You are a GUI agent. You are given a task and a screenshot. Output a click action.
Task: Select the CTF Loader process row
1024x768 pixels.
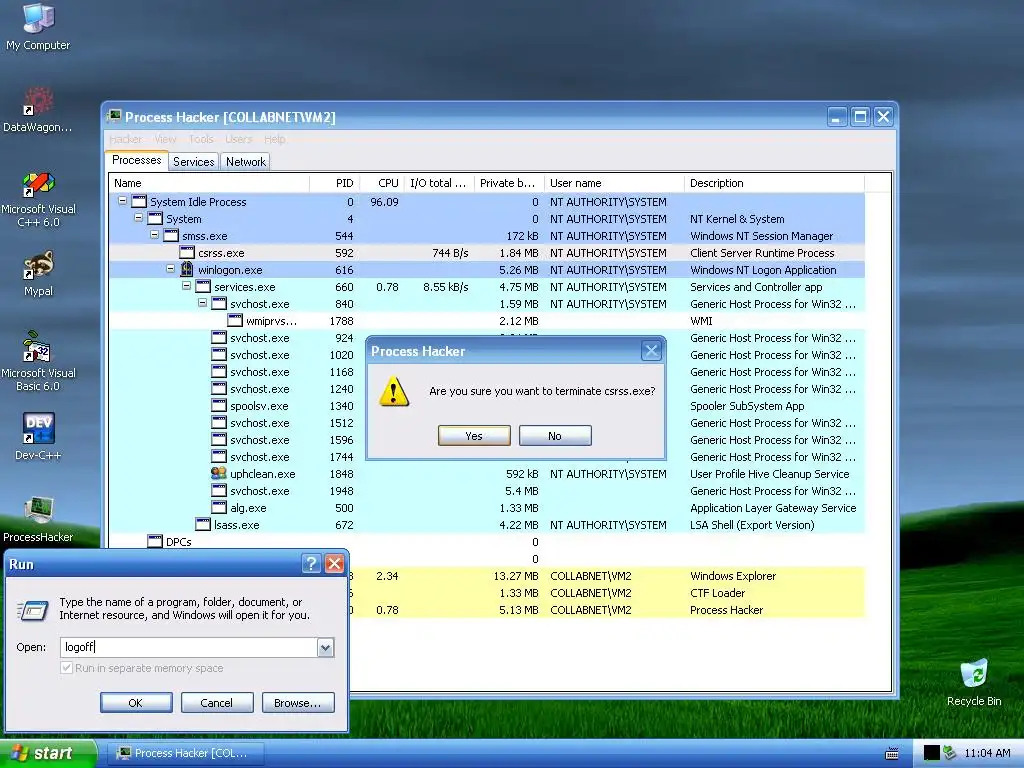tap(607, 593)
